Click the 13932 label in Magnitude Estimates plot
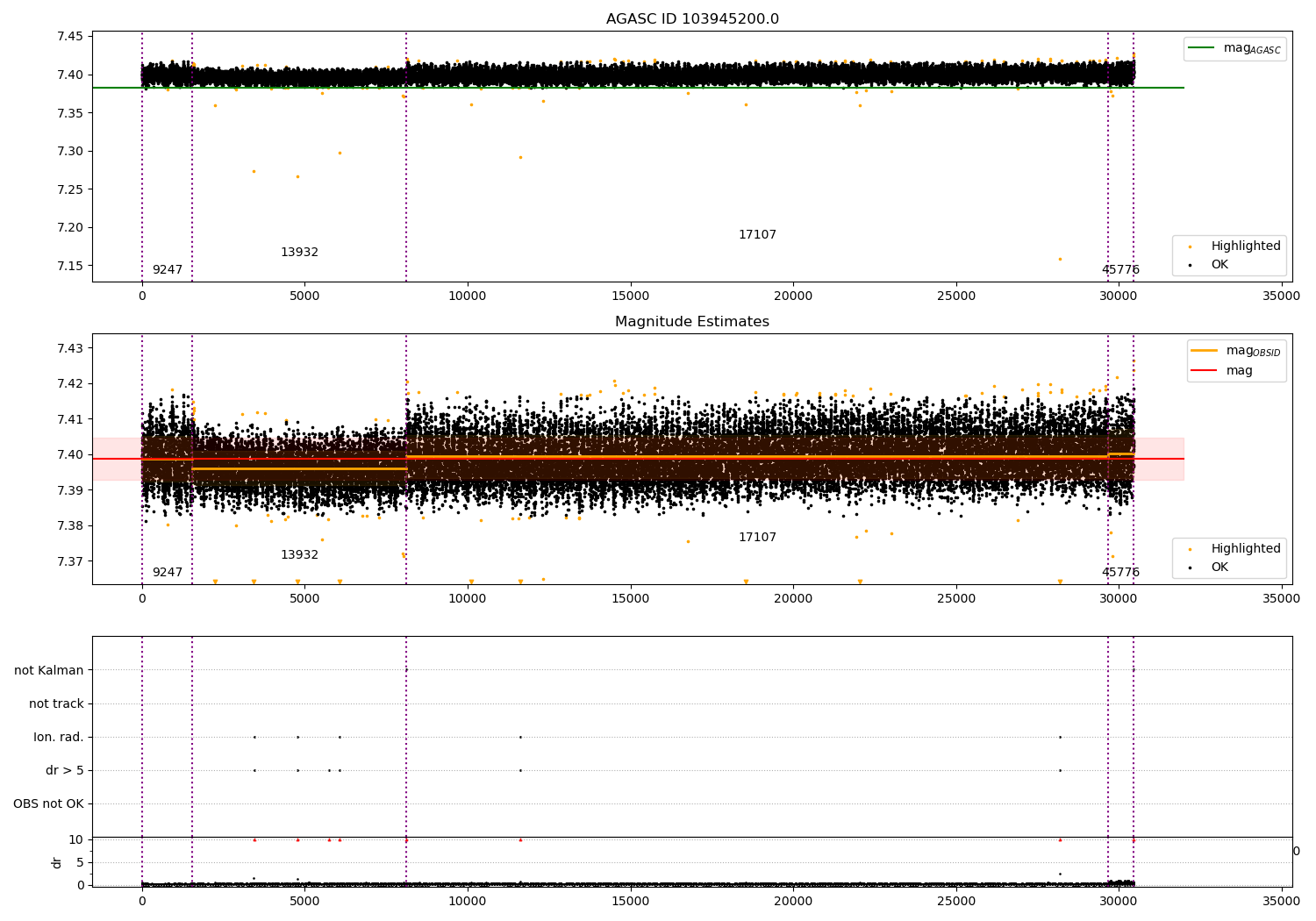Screen dimensions: 1316x921 pos(299,555)
